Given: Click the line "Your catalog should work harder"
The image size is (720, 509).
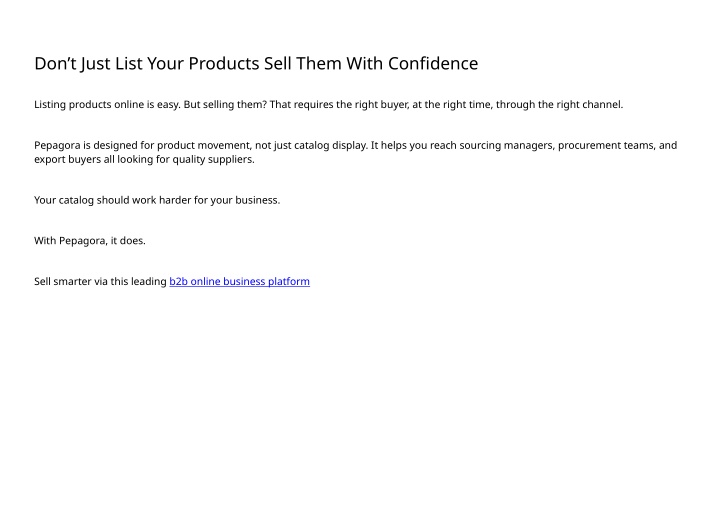Looking at the screenshot, I should (x=113, y=200).
